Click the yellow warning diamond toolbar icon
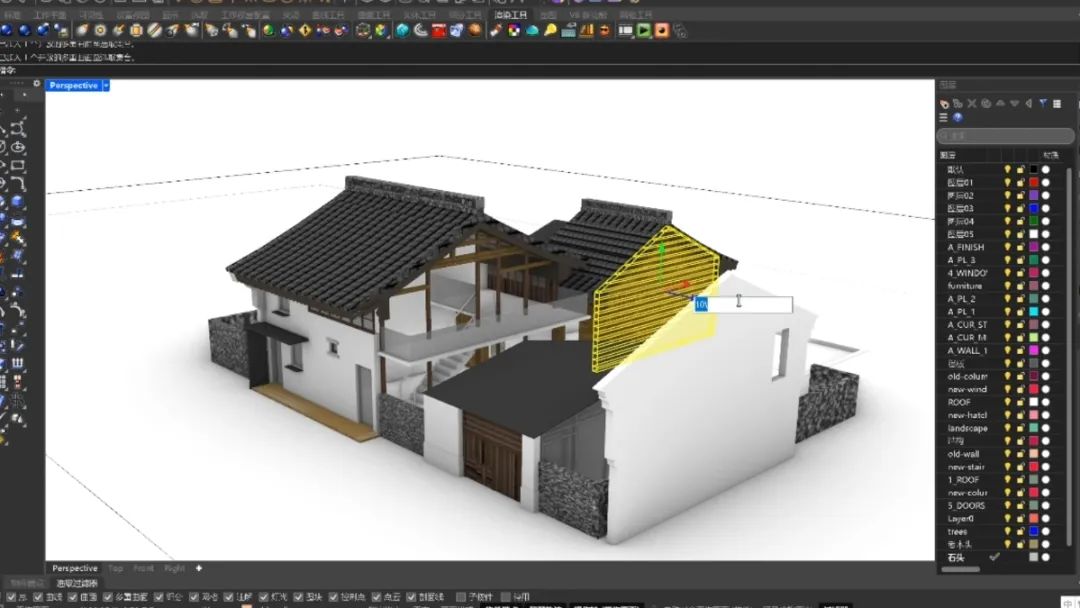1080x608 pixels. [x=305, y=31]
